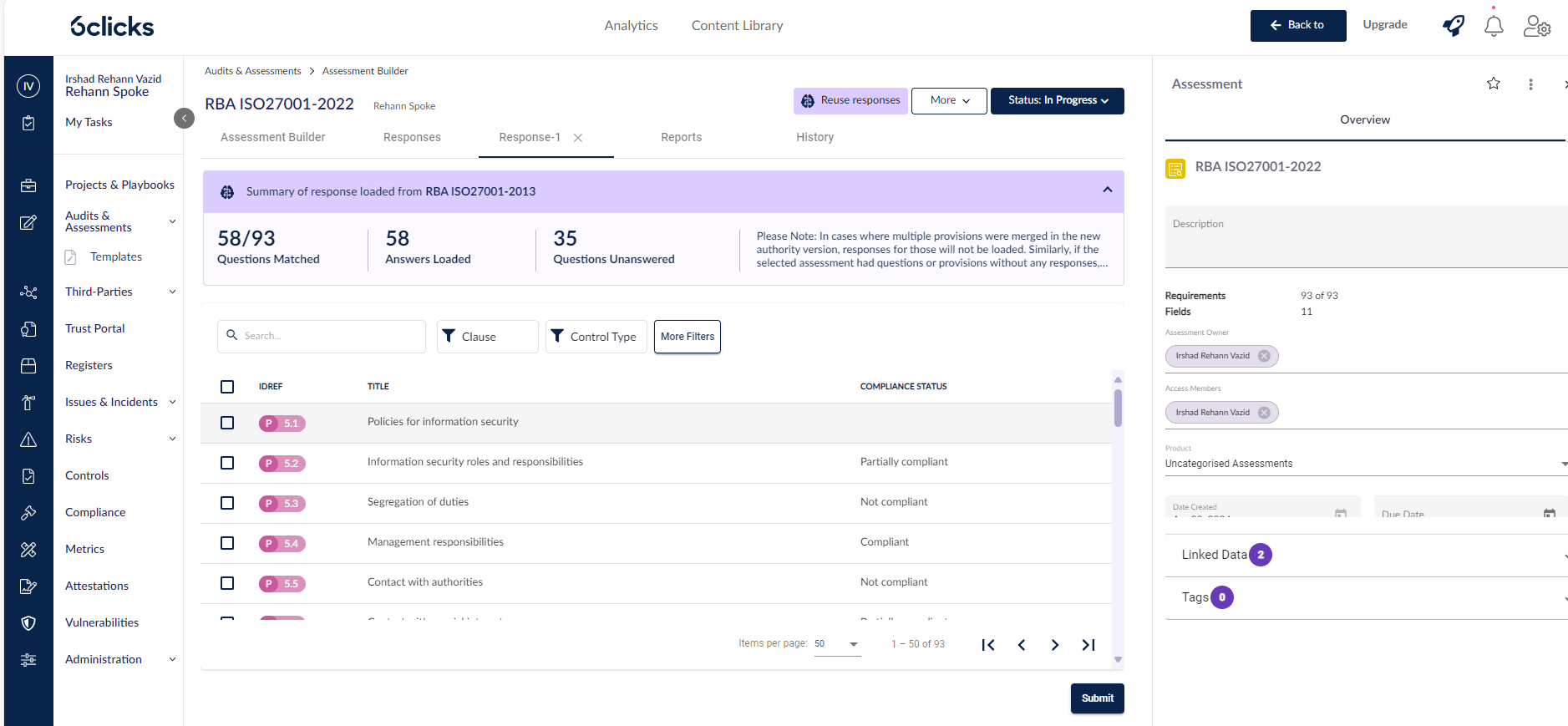The width and height of the screenshot is (1568, 726).
Task: Click the Reuse responses button
Action: click(850, 100)
